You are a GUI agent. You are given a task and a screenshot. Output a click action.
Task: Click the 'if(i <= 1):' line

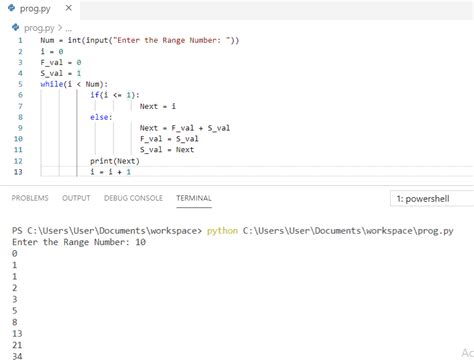(x=115, y=95)
